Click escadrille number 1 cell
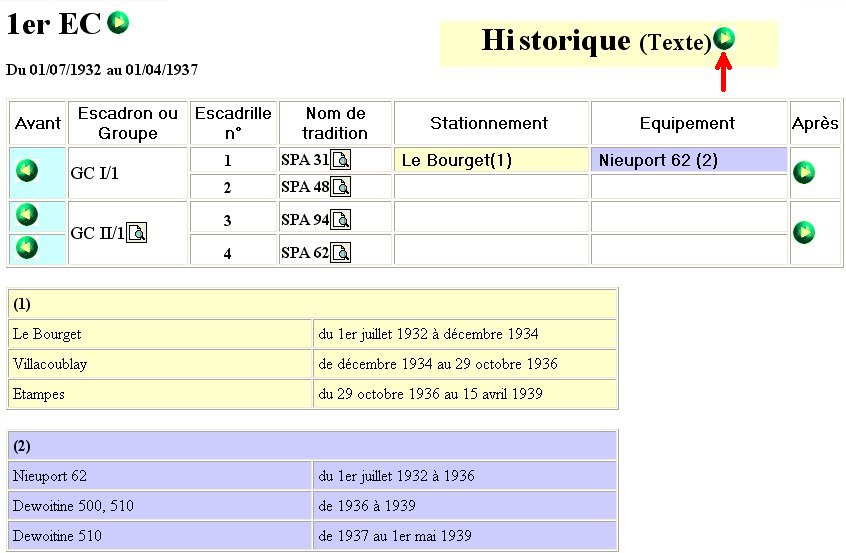Screen dimensions: 846x553 tap(233, 160)
